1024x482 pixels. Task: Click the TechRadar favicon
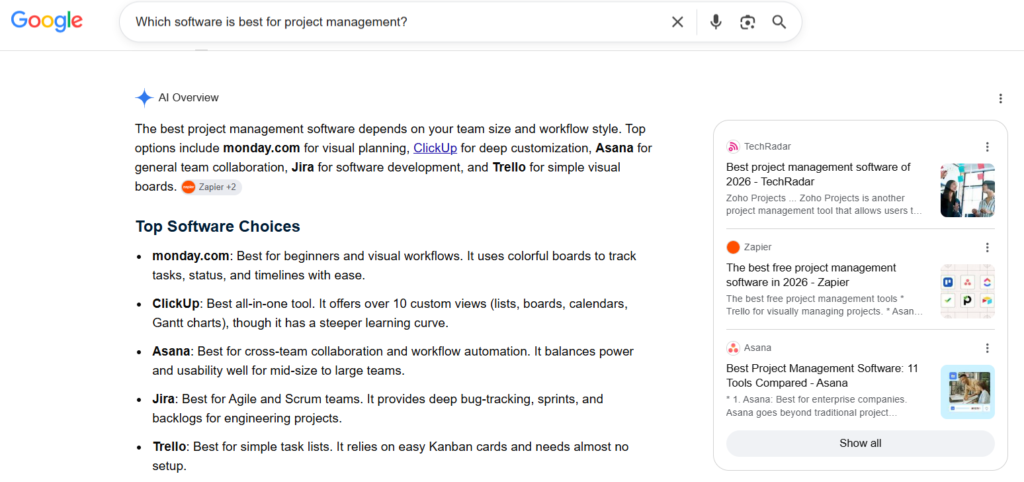pyautogui.click(x=733, y=146)
